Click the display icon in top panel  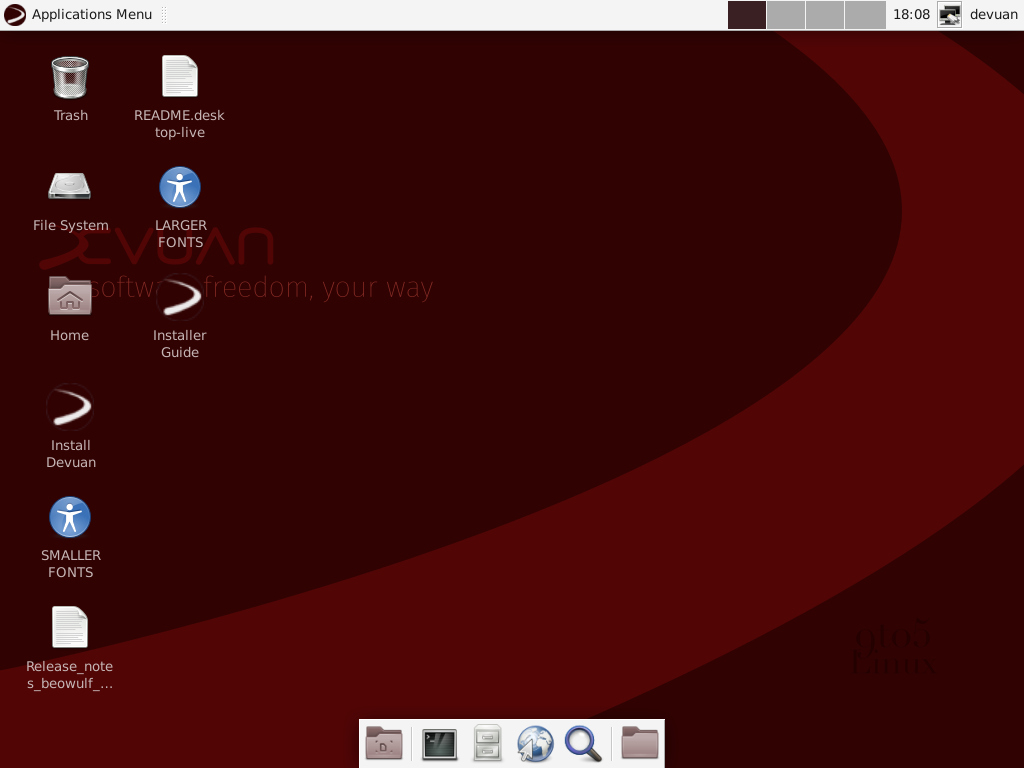(x=949, y=14)
